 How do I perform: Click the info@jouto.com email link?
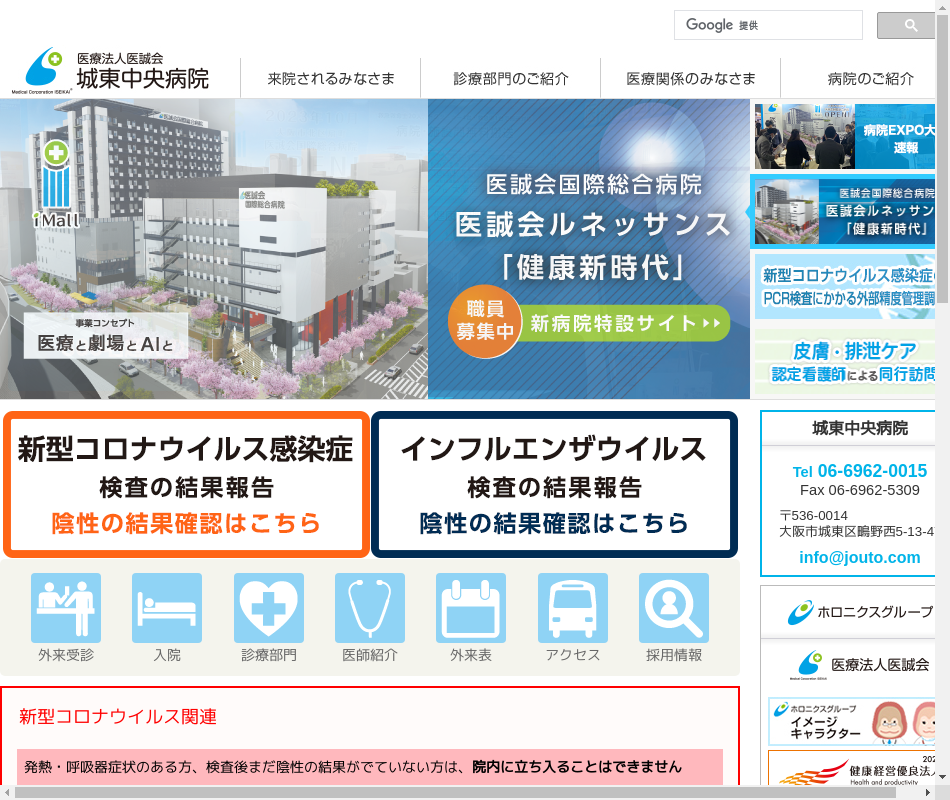pos(859,557)
